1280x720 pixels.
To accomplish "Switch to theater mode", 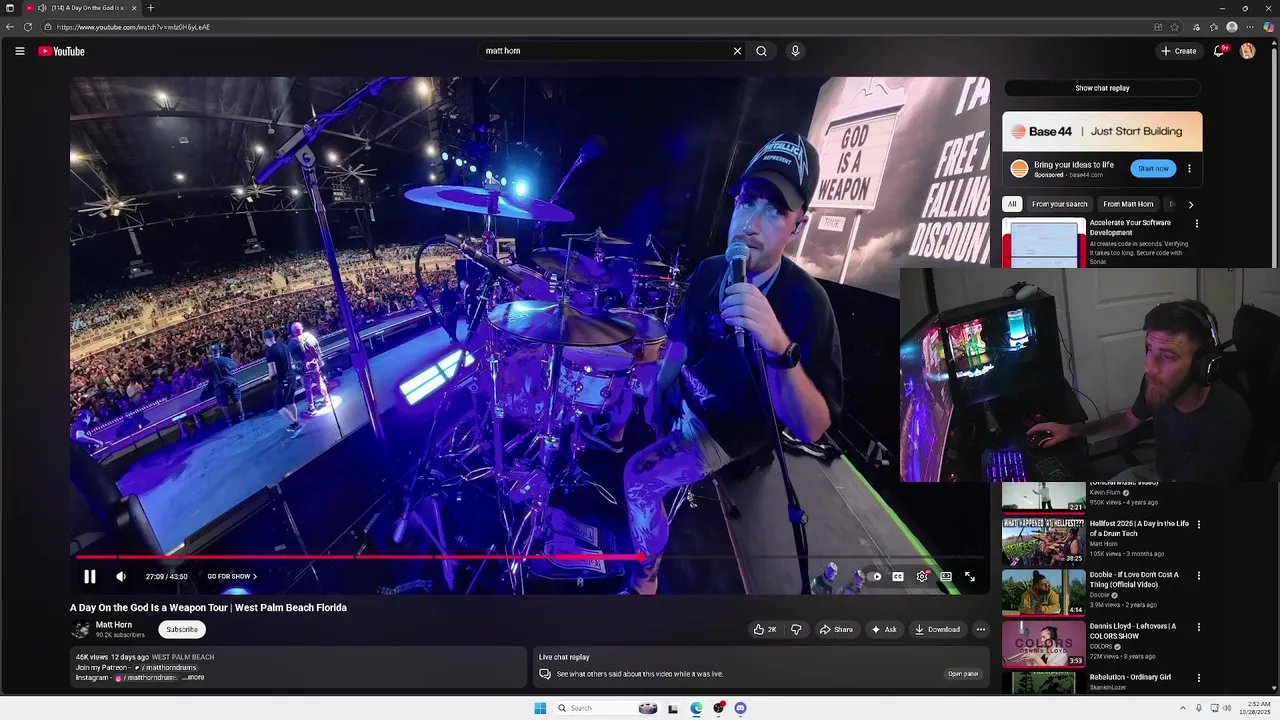I will [946, 576].
